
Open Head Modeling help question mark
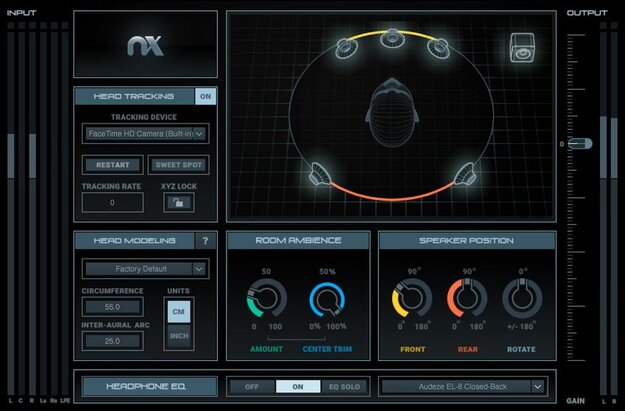click(x=205, y=241)
